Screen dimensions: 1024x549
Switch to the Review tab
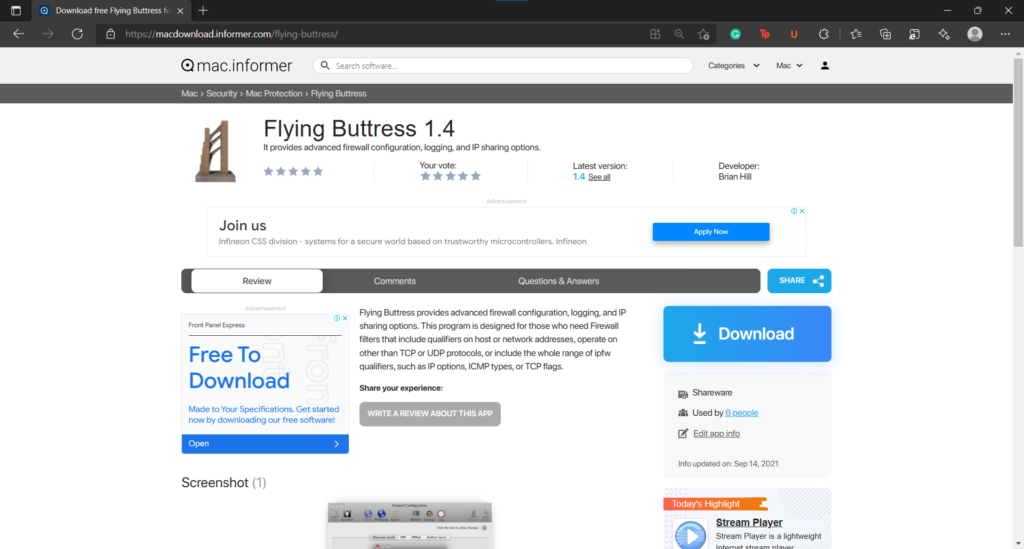click(257, 281)
